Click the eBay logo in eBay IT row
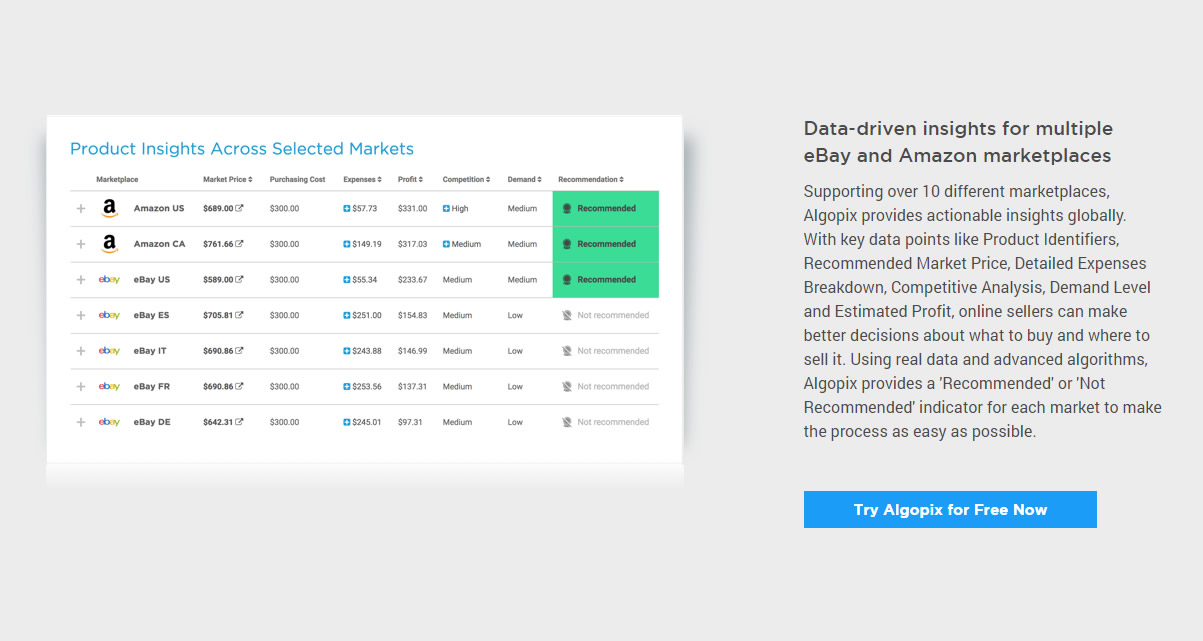The image size is (1203, 641). pos(109,351)
